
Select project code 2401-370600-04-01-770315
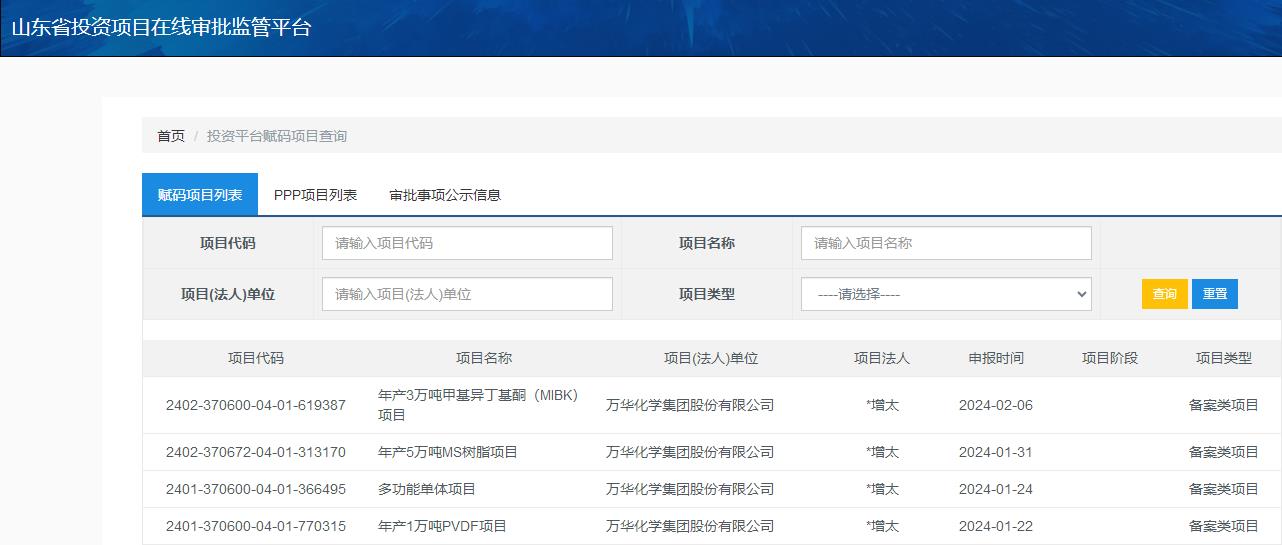pyautogui.click(x=256, y=526)
